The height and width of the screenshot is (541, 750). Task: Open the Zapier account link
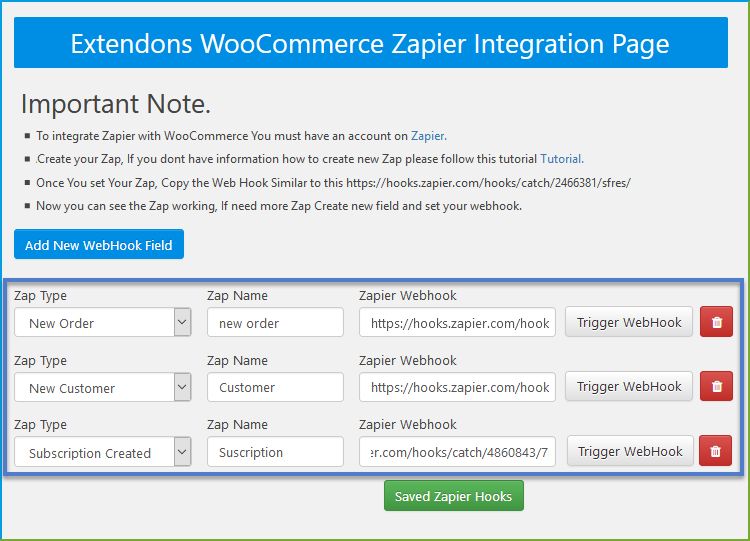tap(429, 136)
